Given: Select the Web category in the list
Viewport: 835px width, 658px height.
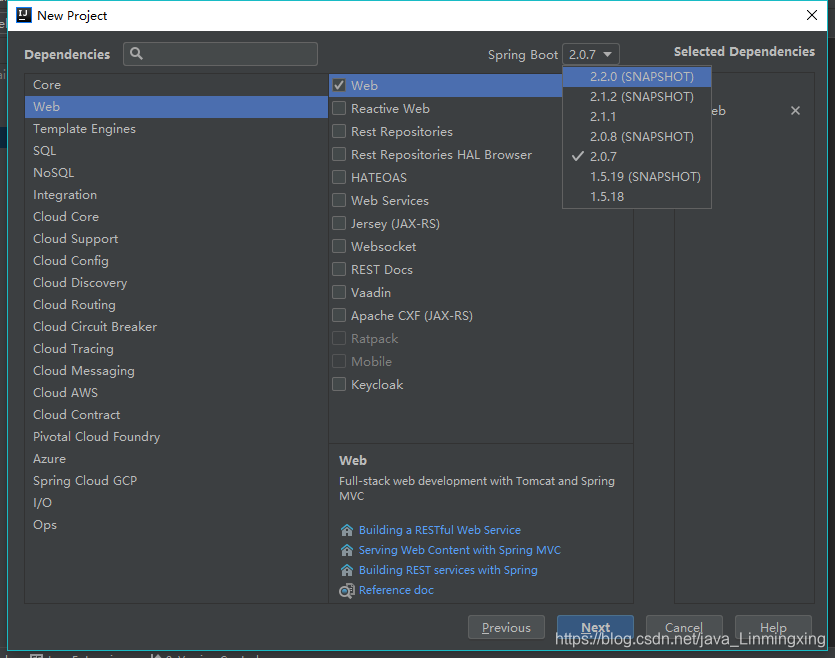Looking at the screenshot, I should coord(176,106).
